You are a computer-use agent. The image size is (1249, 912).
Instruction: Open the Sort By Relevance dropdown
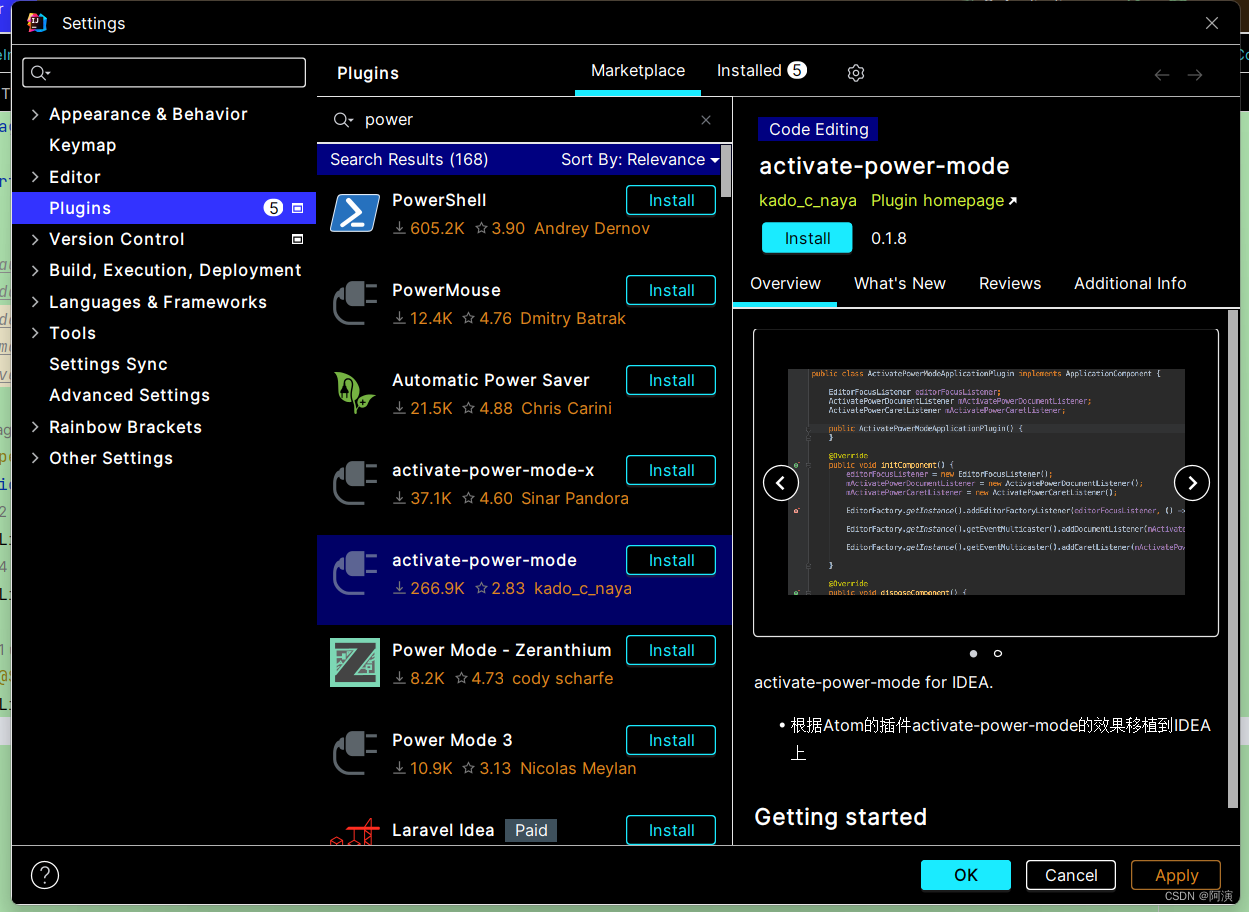pos(640,160)
